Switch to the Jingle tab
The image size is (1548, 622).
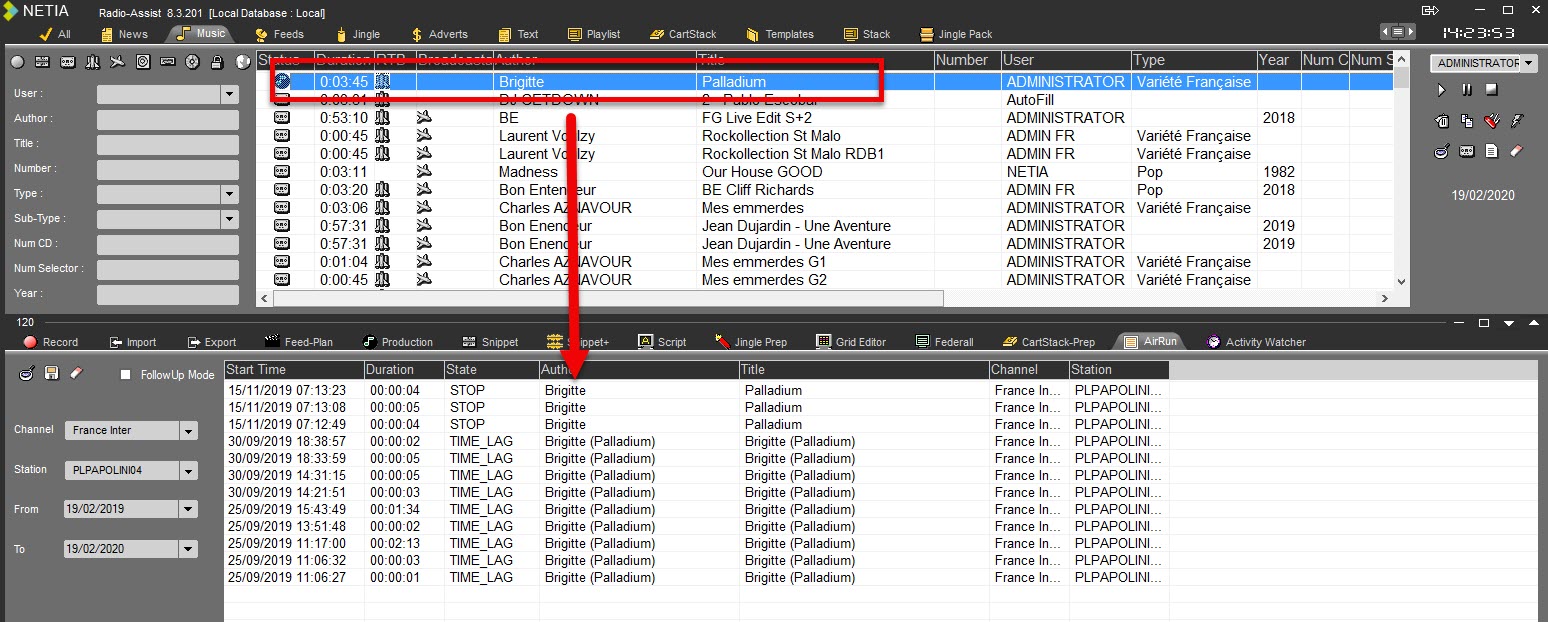(359, 34)
